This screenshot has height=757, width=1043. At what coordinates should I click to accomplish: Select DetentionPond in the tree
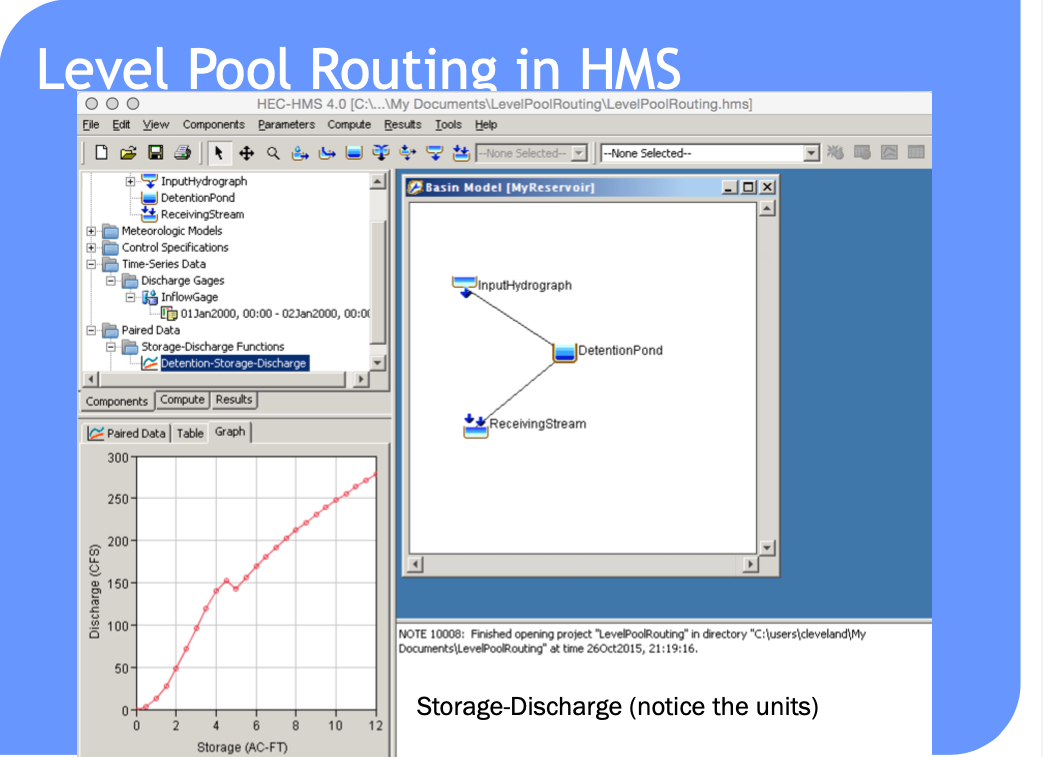pos(198,198)
